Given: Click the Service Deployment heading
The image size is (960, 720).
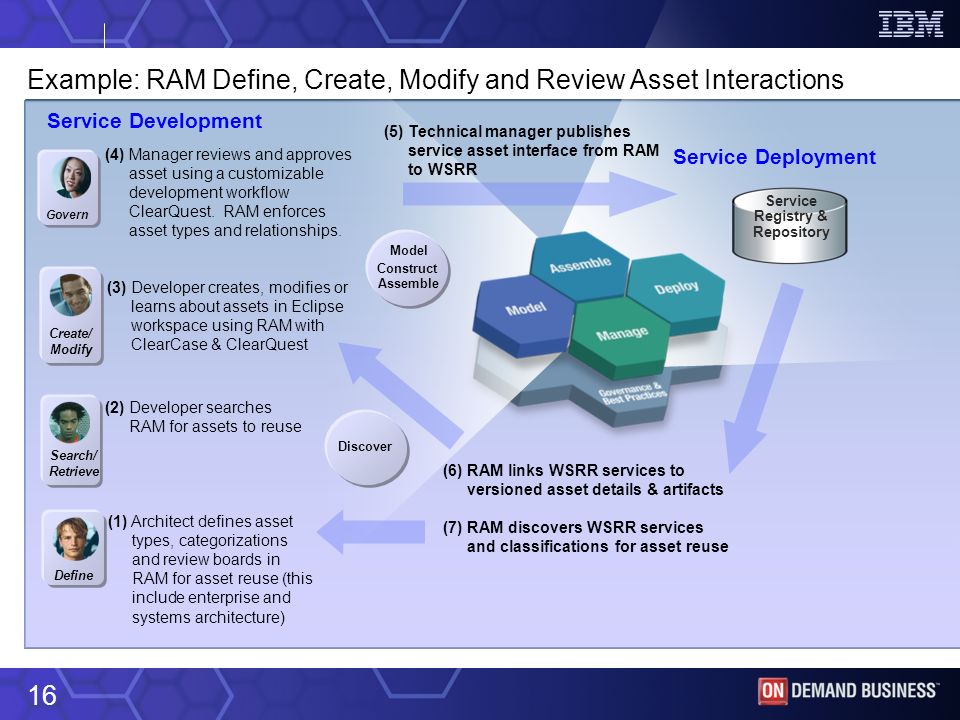Looking at the screenshot, I should (x=774, y=157).
